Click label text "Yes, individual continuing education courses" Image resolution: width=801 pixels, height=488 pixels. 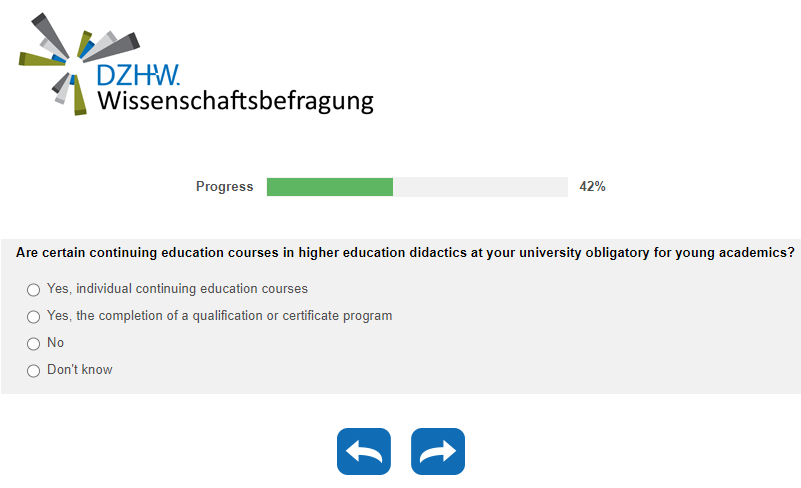tap(177, 289)
